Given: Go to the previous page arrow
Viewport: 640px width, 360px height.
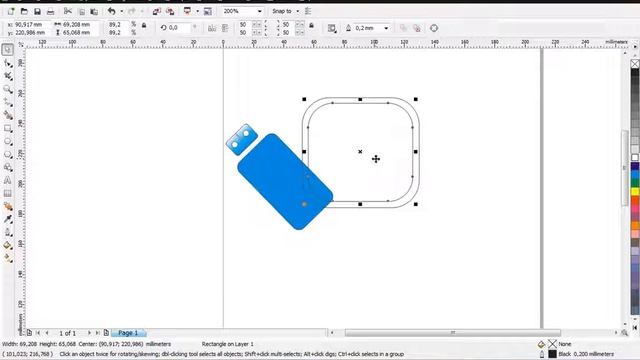Looking at the screenshot, I should pos(47,333).
